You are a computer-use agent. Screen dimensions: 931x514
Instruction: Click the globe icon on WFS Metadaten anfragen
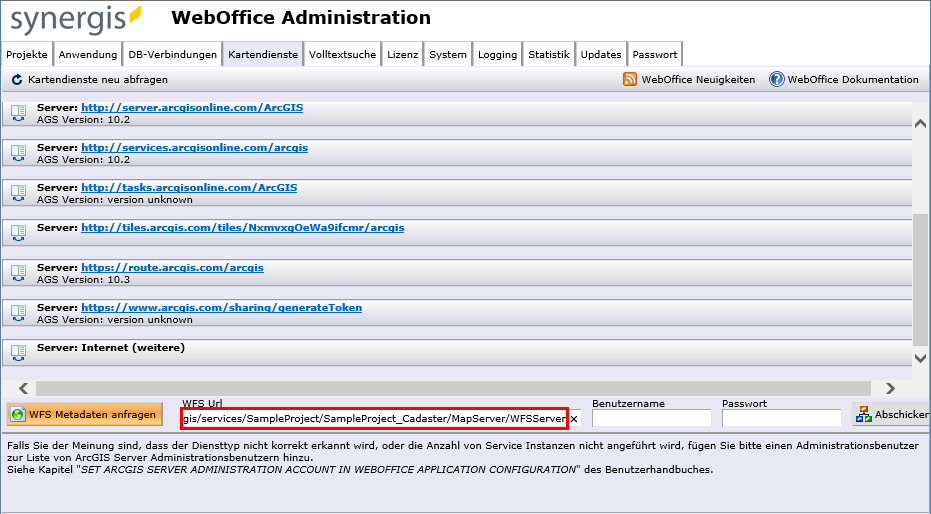tap(18, 415)
